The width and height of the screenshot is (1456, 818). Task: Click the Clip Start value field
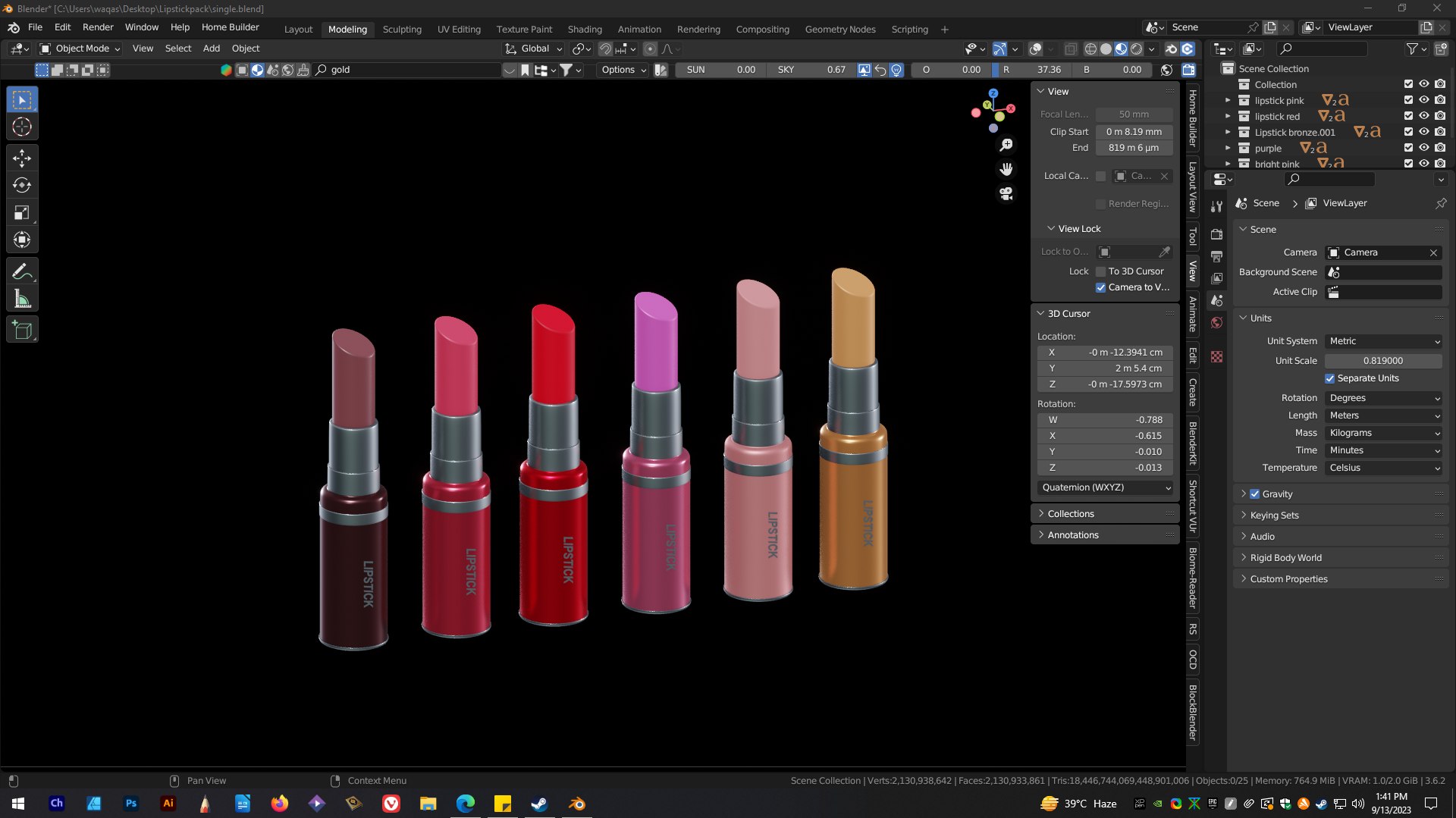tap(1134, 132)
